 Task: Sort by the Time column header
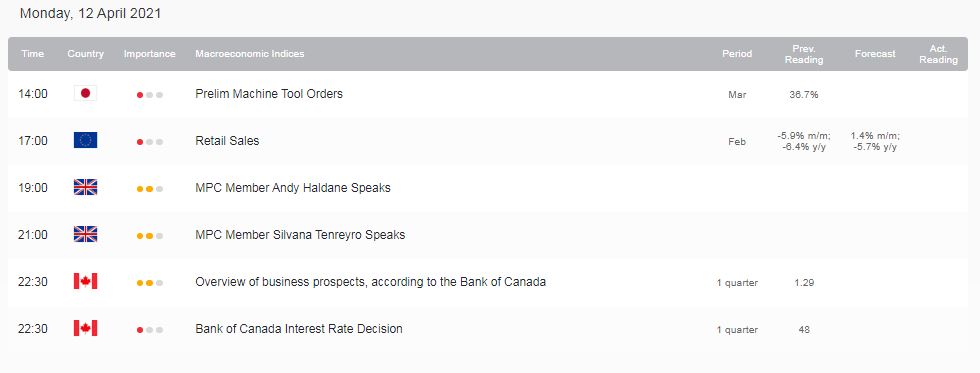pos(32,54)
